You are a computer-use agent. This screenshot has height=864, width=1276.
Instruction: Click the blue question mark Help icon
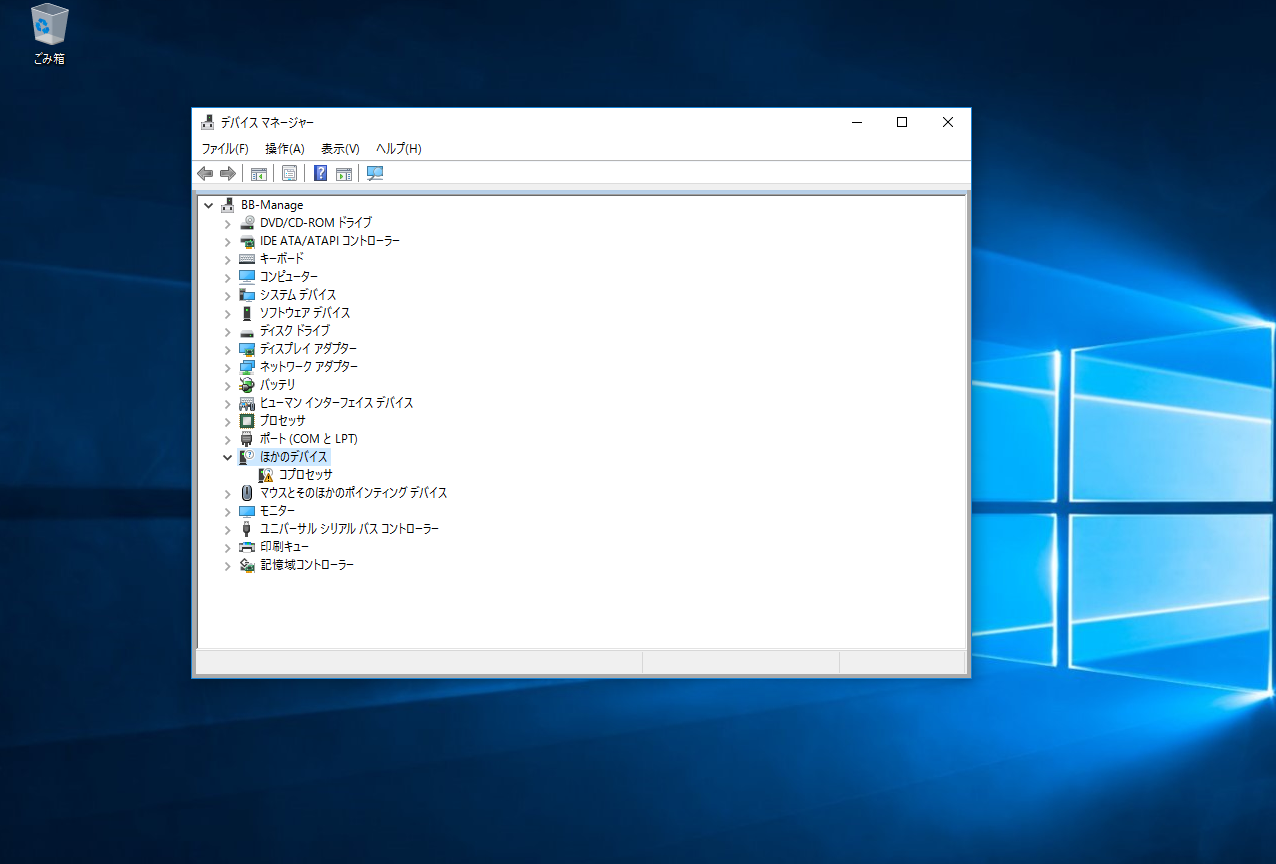pos(320,173)
